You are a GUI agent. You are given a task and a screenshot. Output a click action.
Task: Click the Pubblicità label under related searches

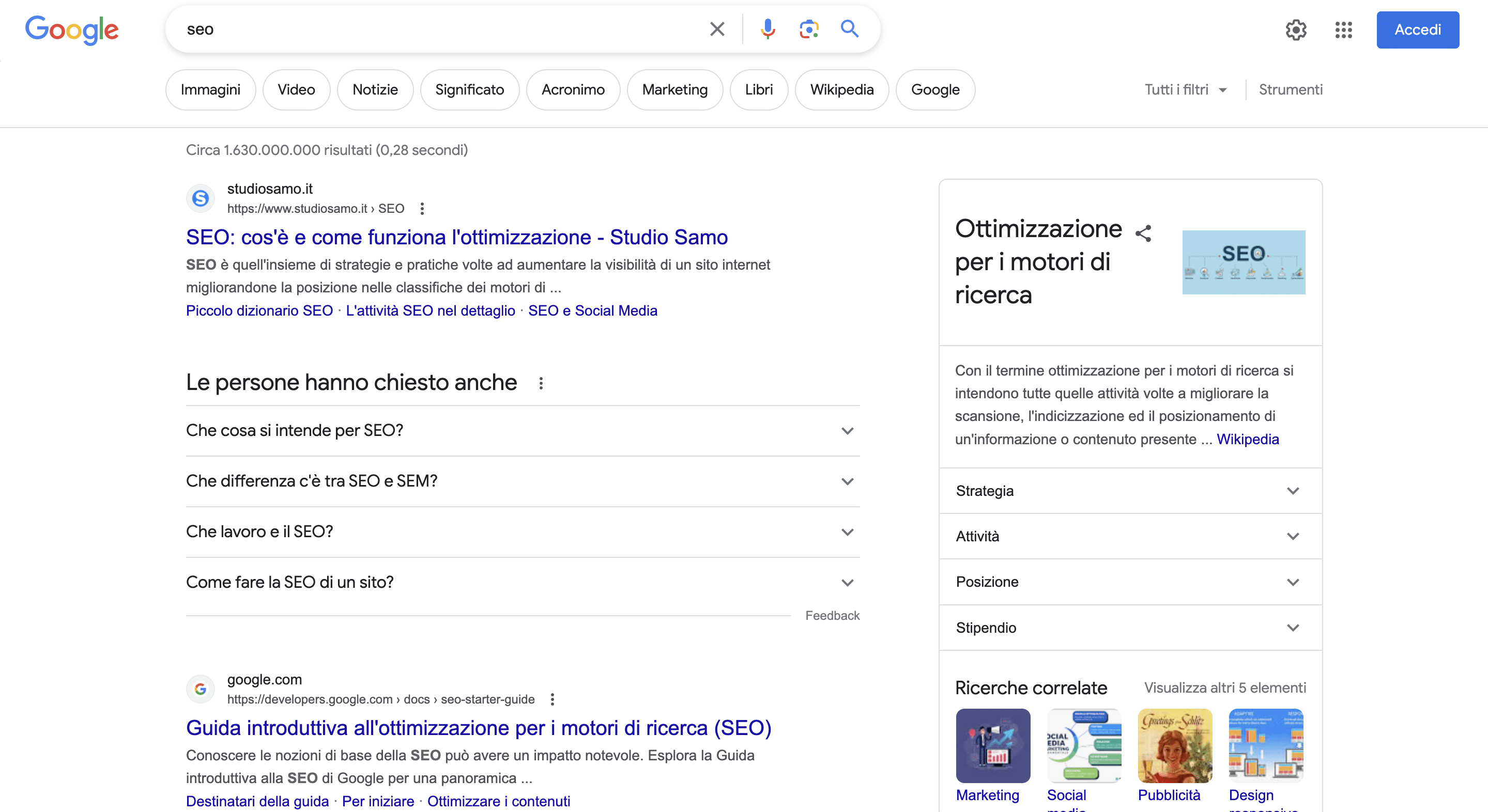coord(1169,795)
